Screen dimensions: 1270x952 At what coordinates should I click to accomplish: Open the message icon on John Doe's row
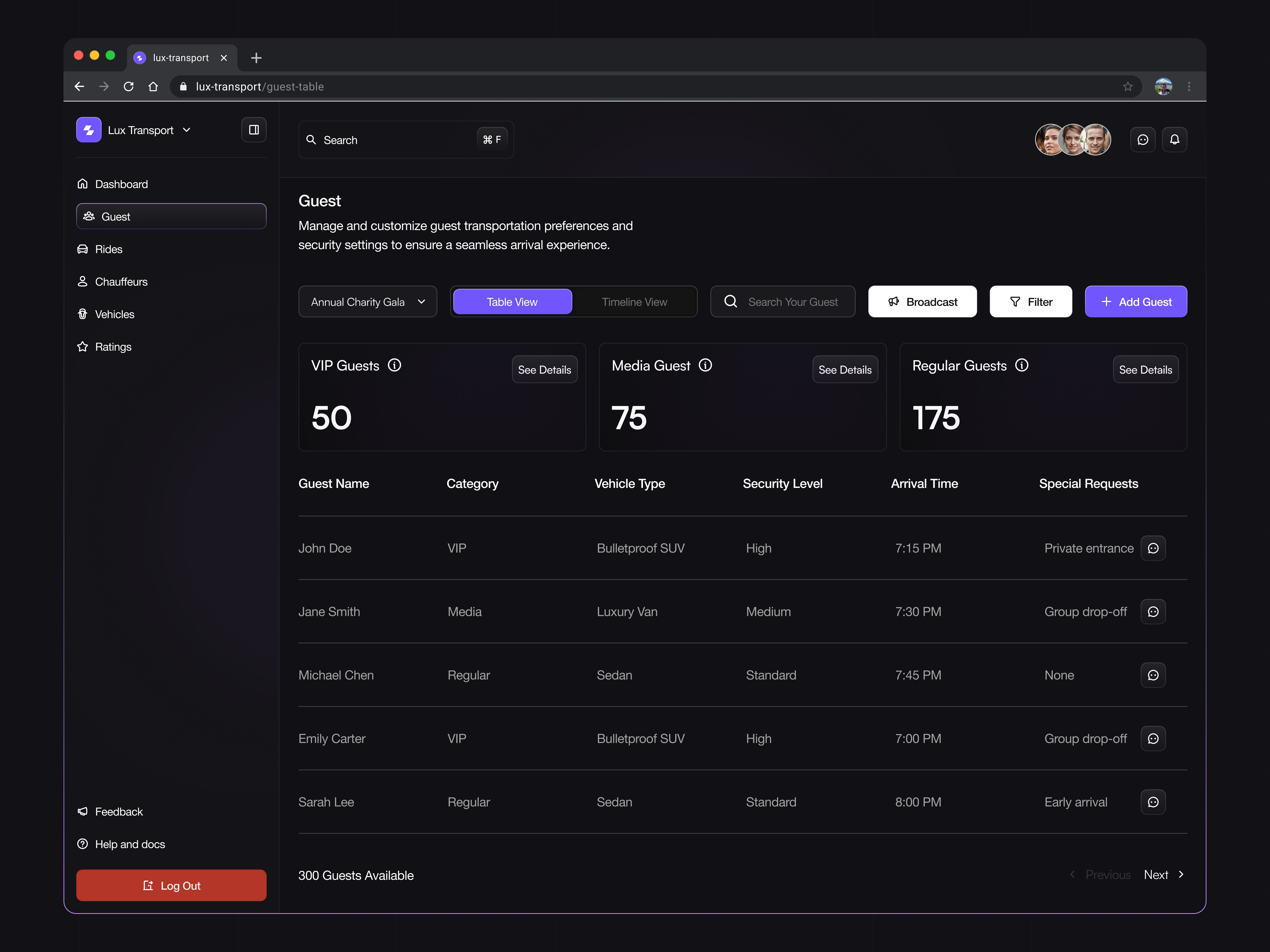tap(1153, 548)
